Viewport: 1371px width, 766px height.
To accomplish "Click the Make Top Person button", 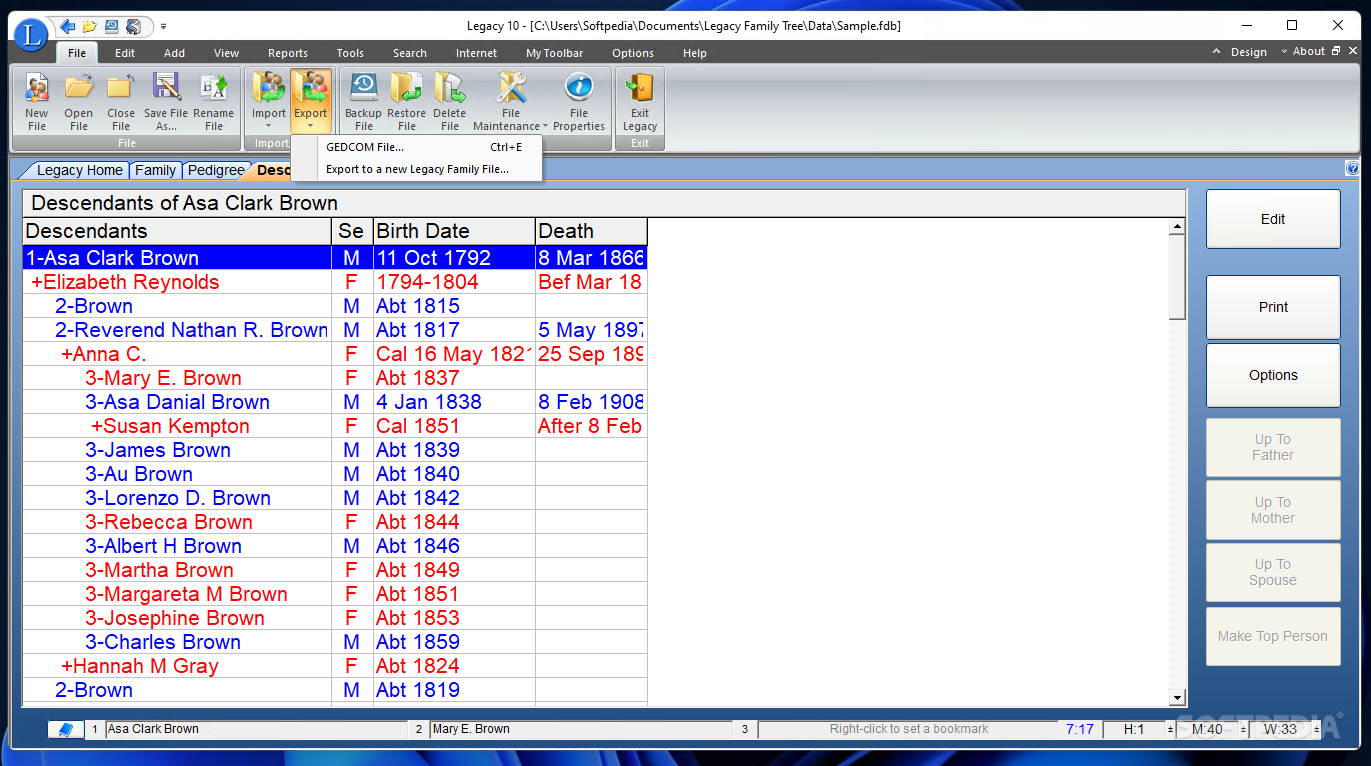I will click(1273, 636).
